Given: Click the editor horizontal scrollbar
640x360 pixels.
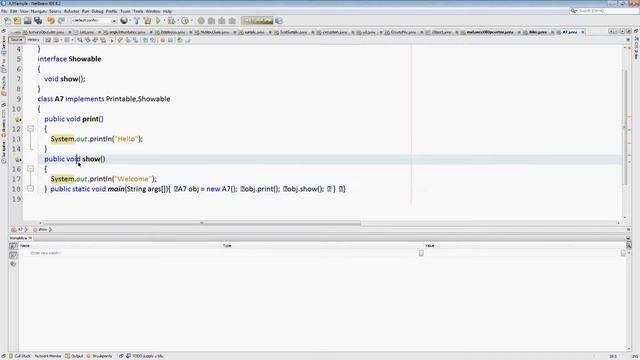Looking at the screenshot, I should tap(202, 223).
